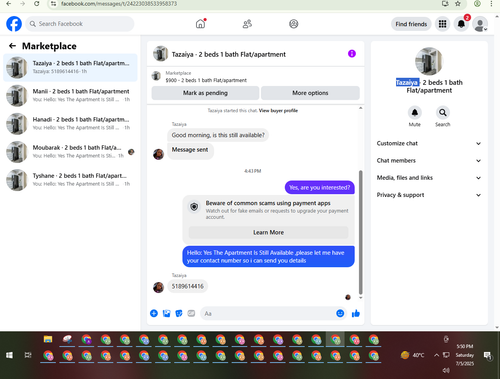Open the Home feed icon

click(x=200, y=24)
